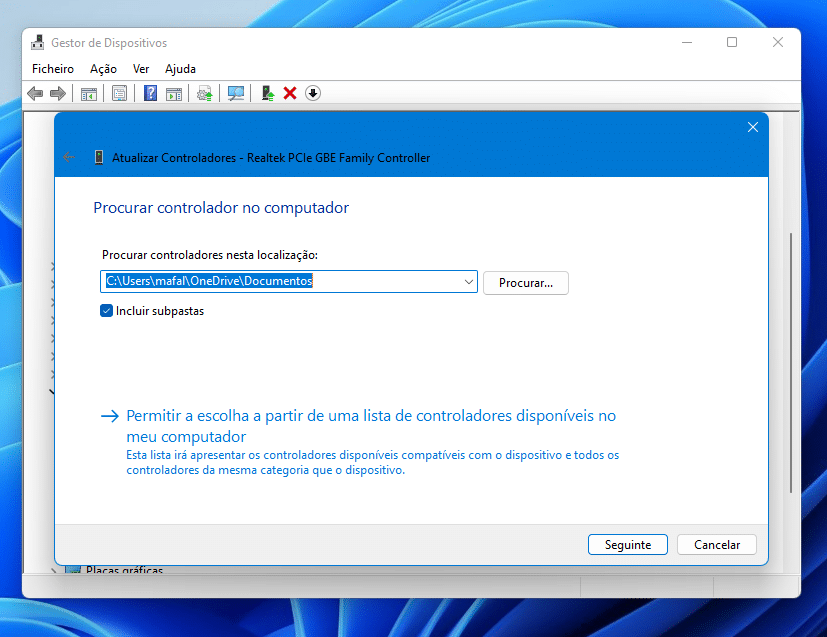Click the Gestor de Dispositivos title bar icon
This screenshot has height=637, width=827.
pos(37,43)
